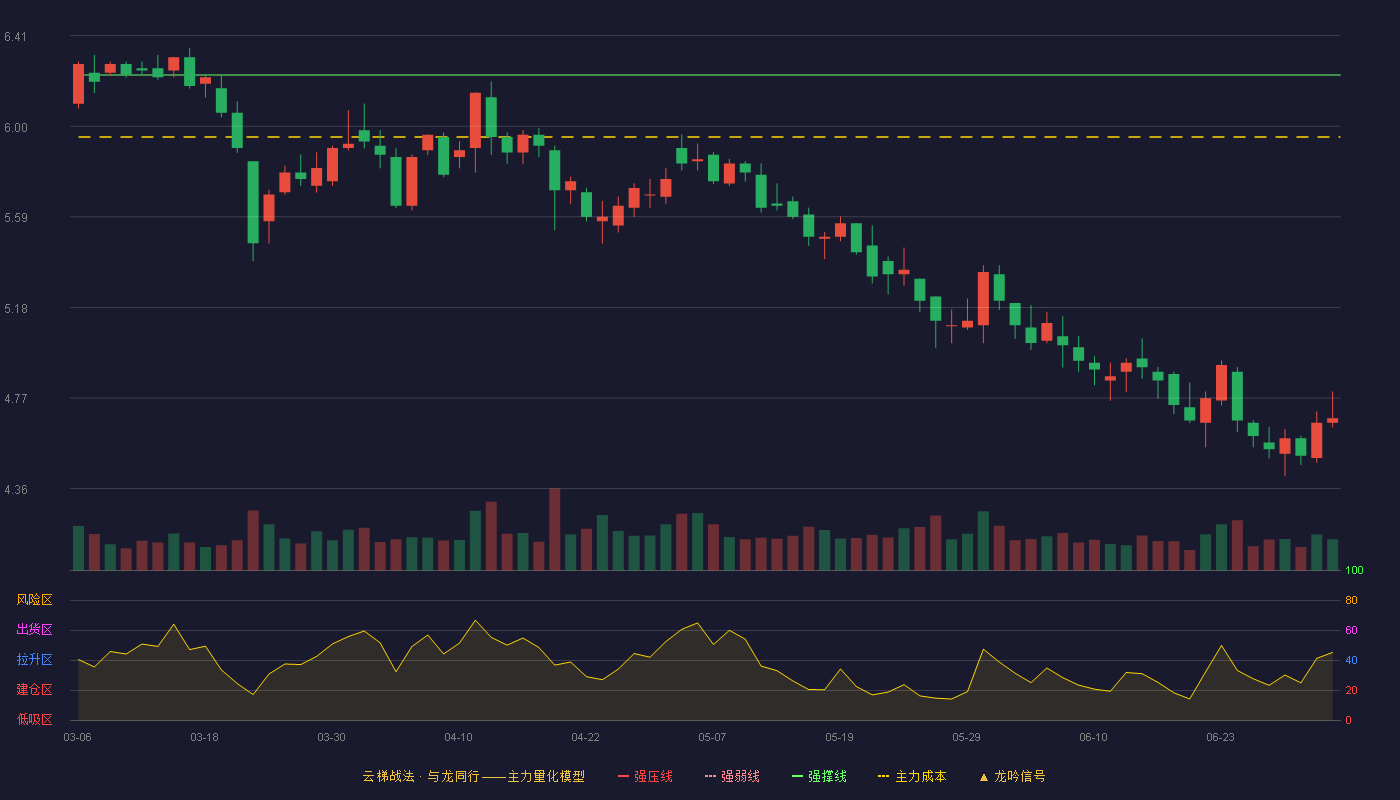Click the 龙吟信号 triangle legend icon

[983, 777]
